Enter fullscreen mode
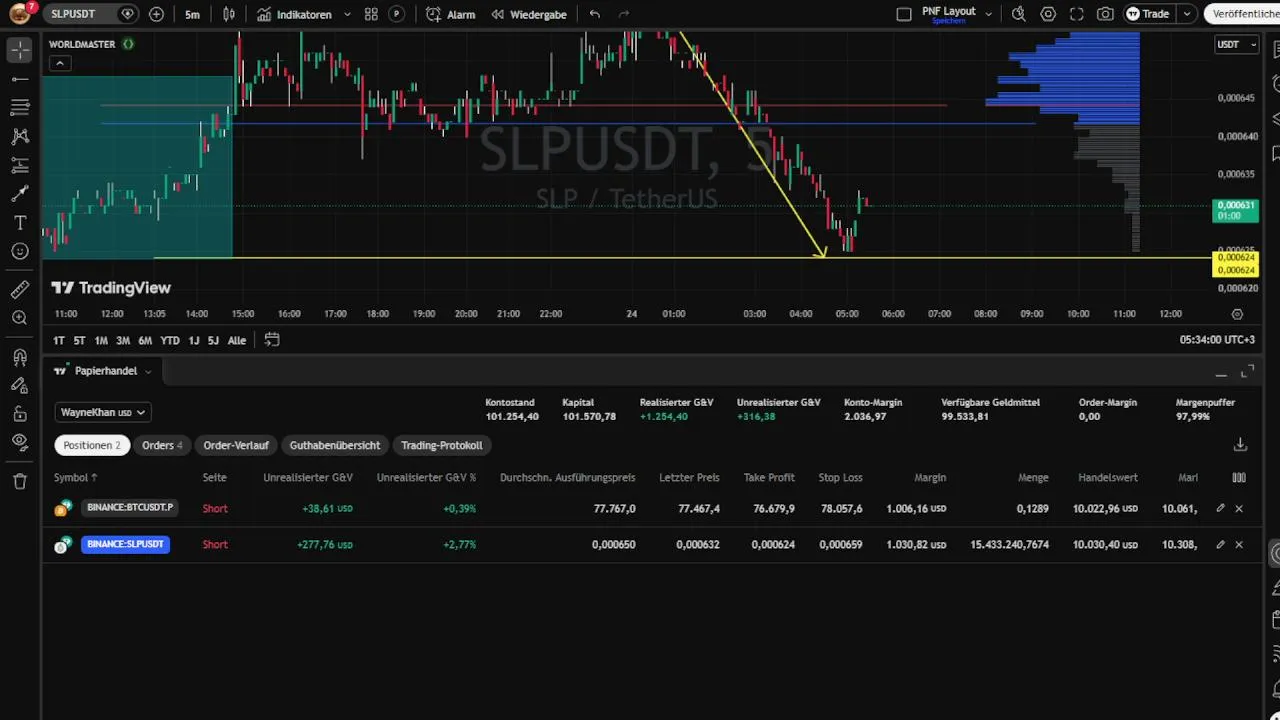 coord(1077,14)
